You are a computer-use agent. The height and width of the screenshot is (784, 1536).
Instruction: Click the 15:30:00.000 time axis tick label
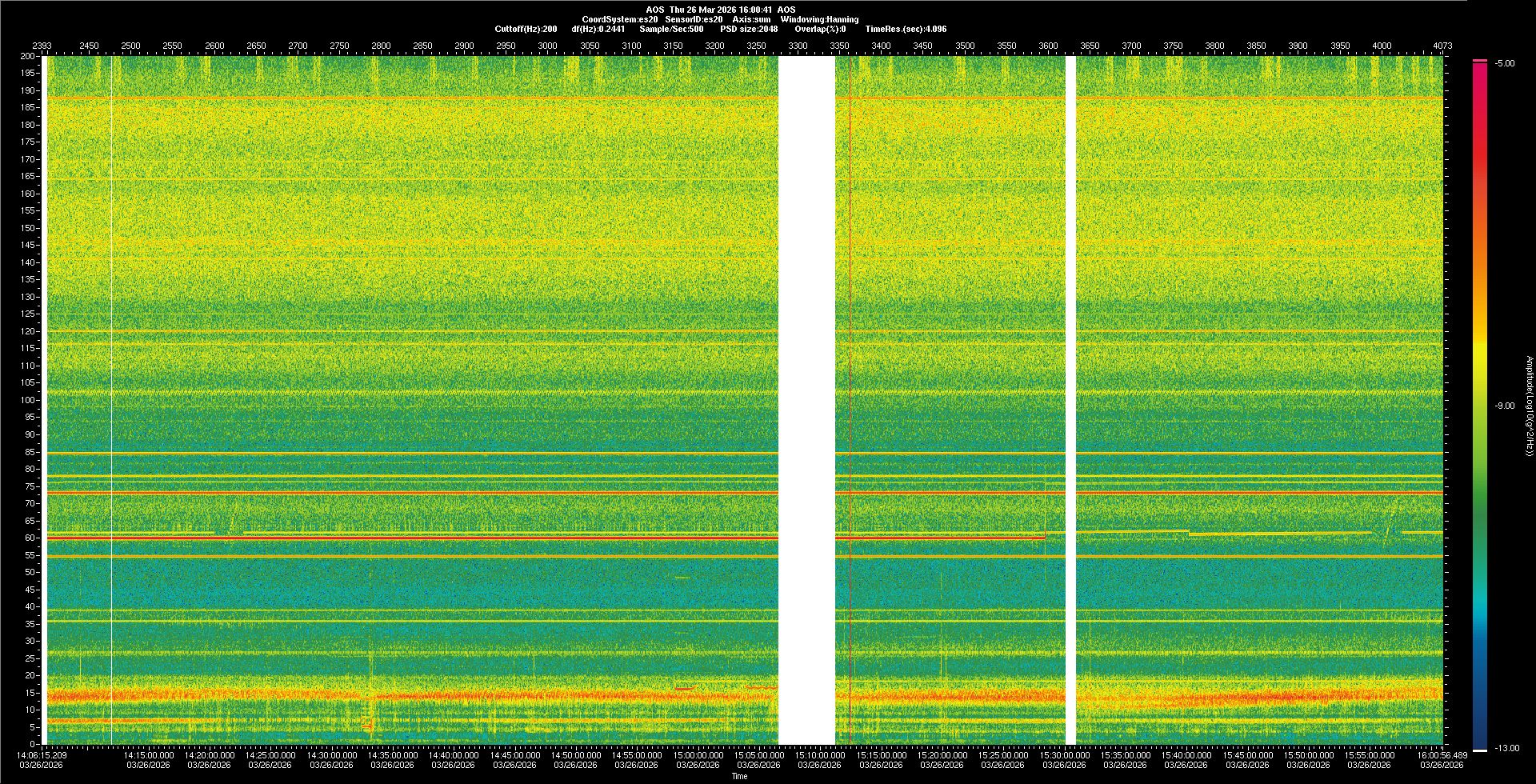pos(1064,755)
